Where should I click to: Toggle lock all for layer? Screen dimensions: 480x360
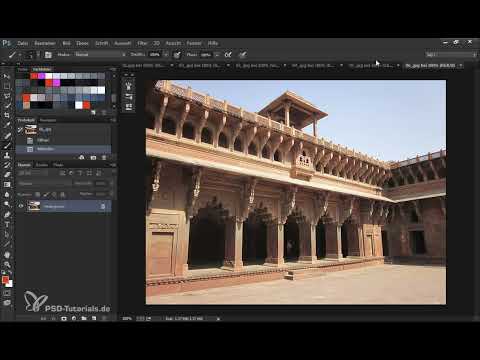[63, 194]
